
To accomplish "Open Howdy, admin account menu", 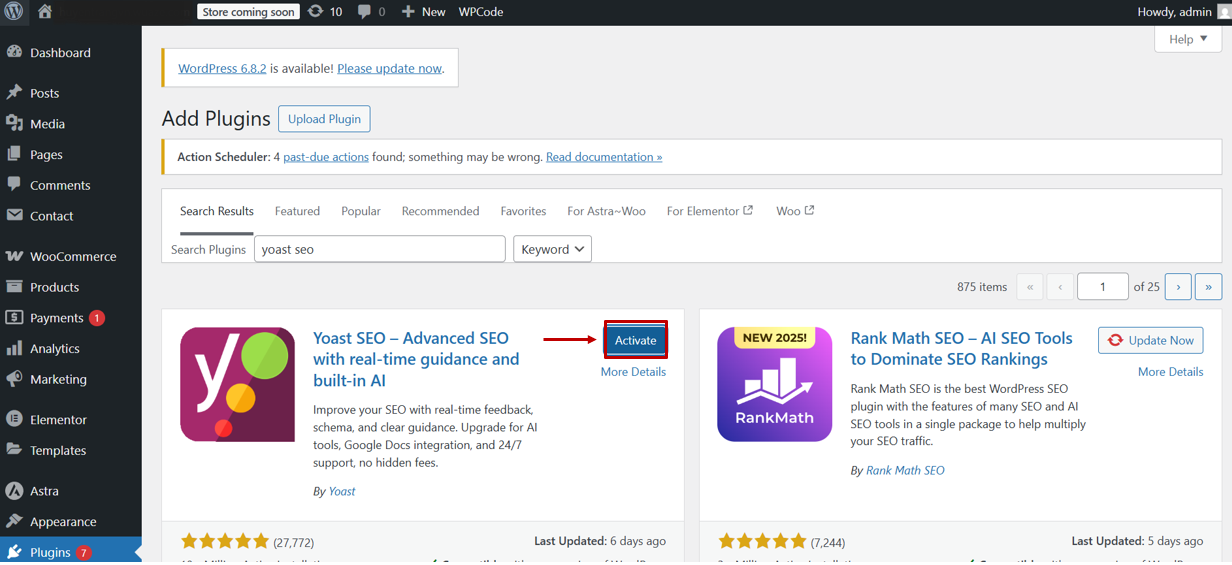I will [1183, 12].
